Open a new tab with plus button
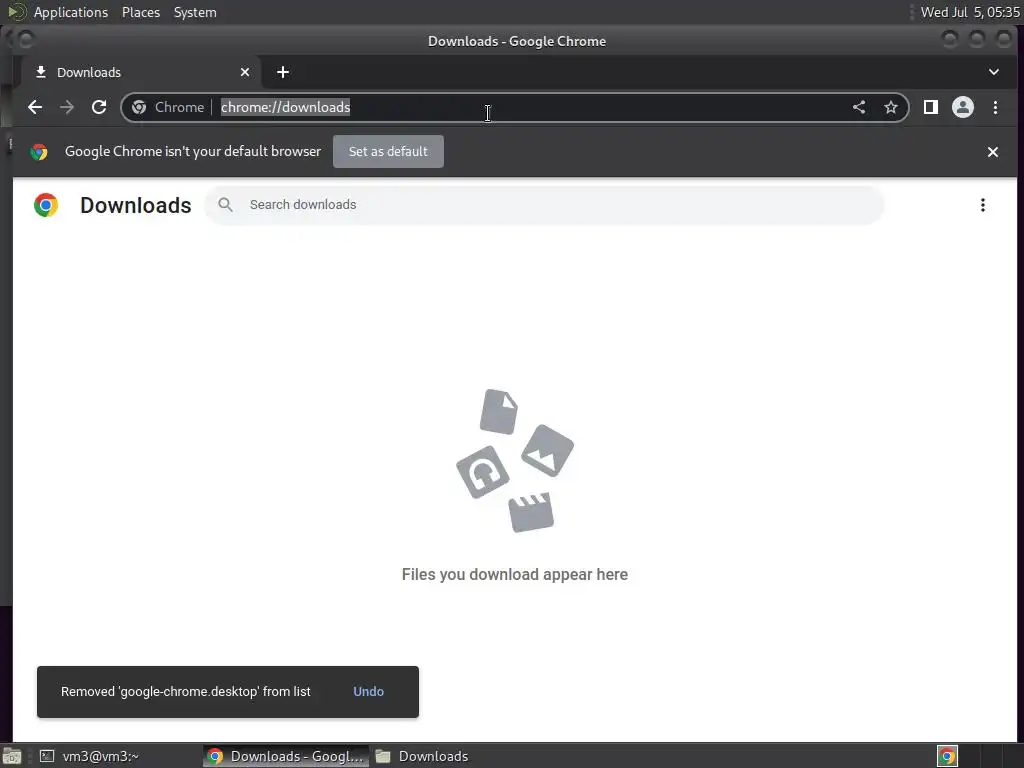Image resolution: width=1024 pixels, height=768 pixels. pos(283,72)
